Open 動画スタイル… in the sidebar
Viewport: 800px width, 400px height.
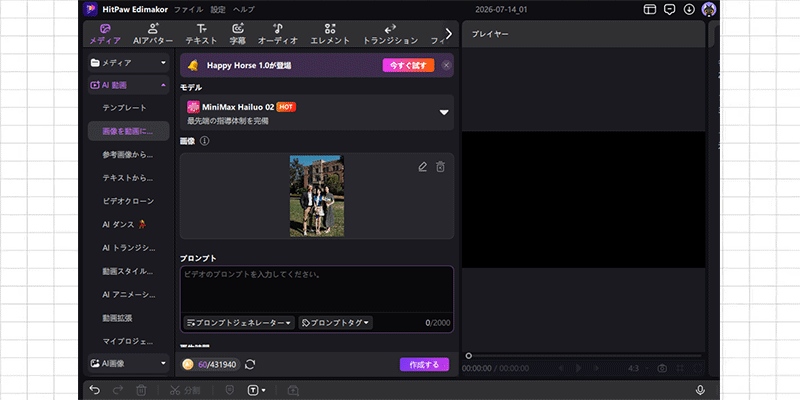click(x=128, y=271)
